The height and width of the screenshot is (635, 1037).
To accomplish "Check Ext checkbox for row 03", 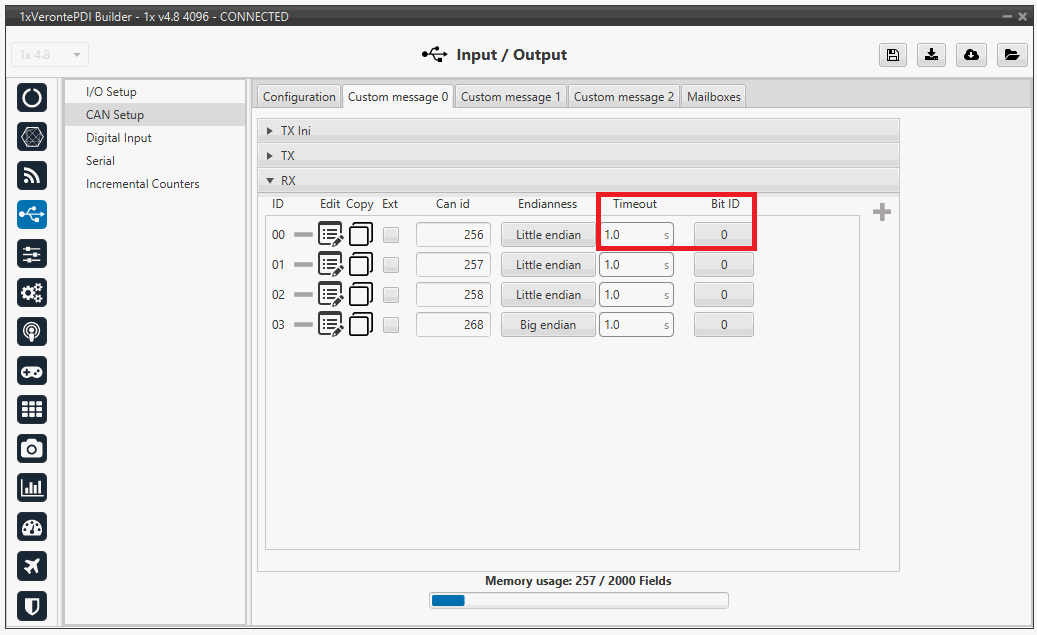I will tap(391, 325).
